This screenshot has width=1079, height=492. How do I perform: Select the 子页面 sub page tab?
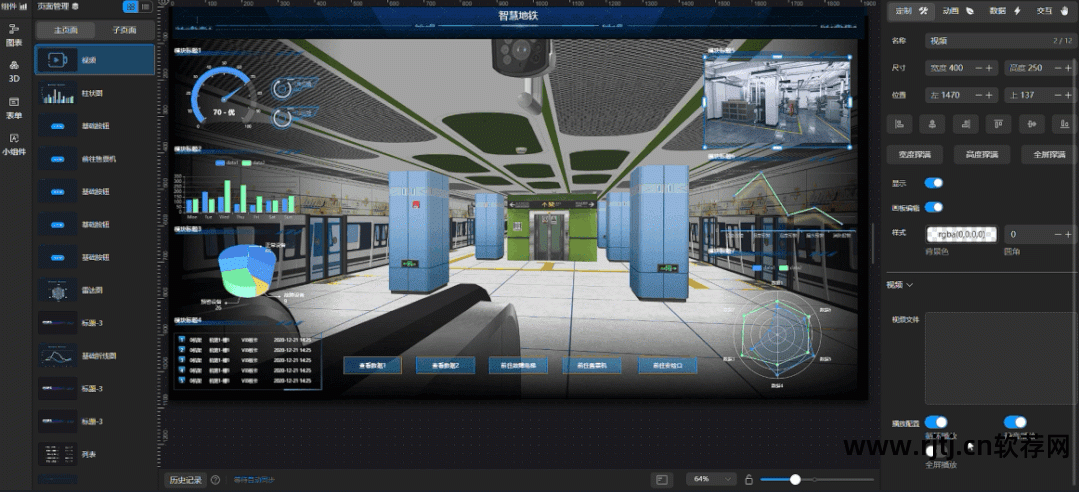point(124,30)
